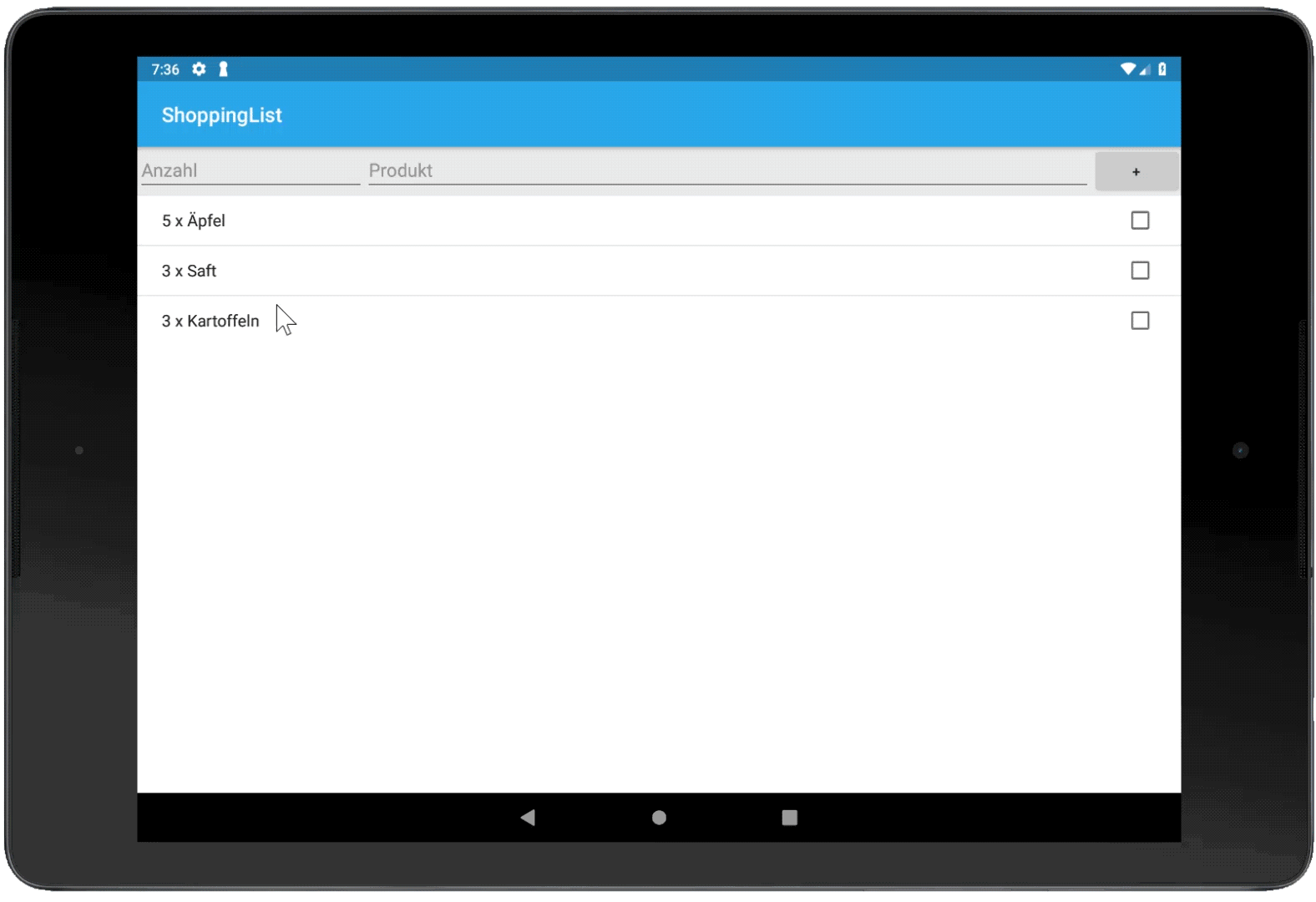Viewport: 1316px width, 902px height.
Task: Click the 7:36 clock in status bar
Action: pos(165,69)
